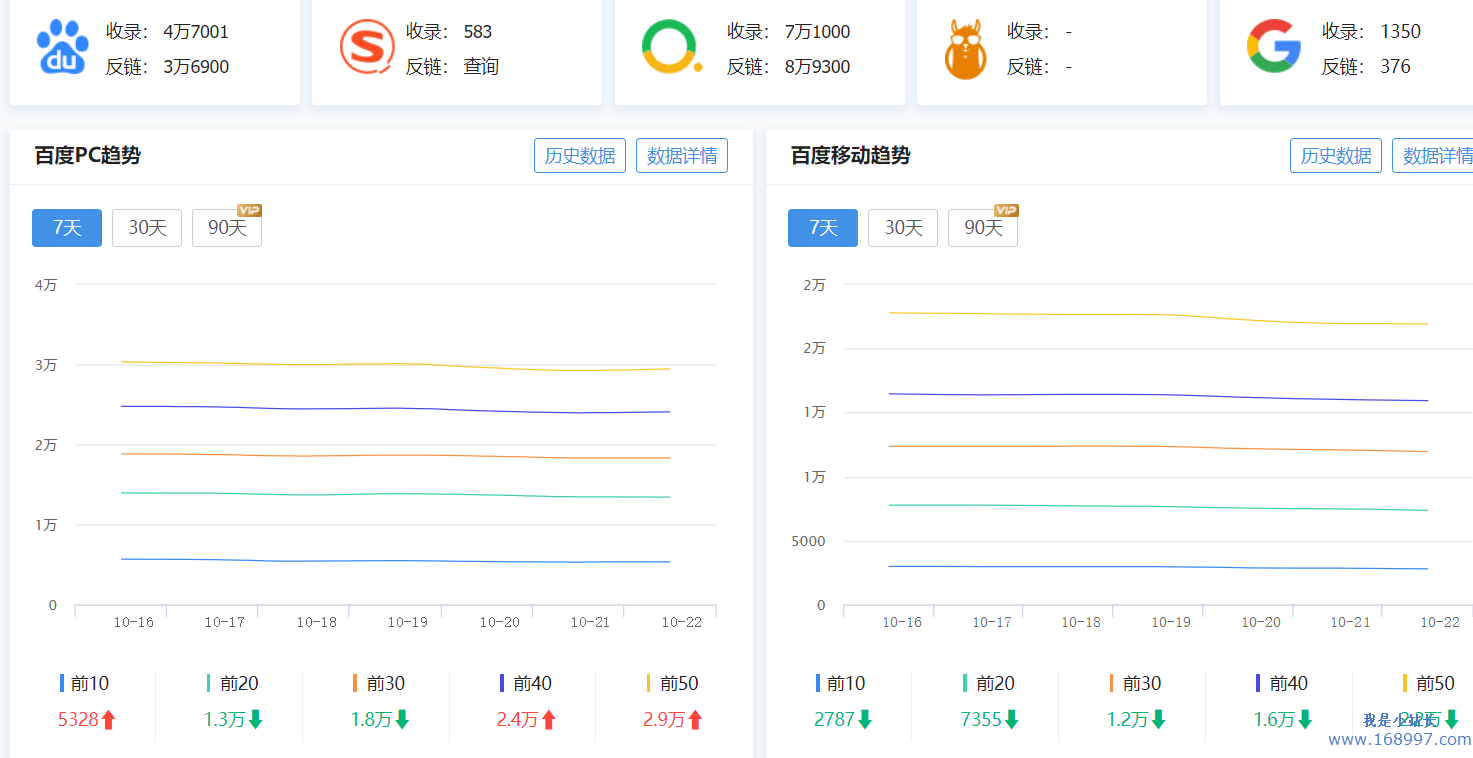Toggle 前40 series in PC chart legend
The width and height of the screenshot is (1473, 758).
point(525,684)
